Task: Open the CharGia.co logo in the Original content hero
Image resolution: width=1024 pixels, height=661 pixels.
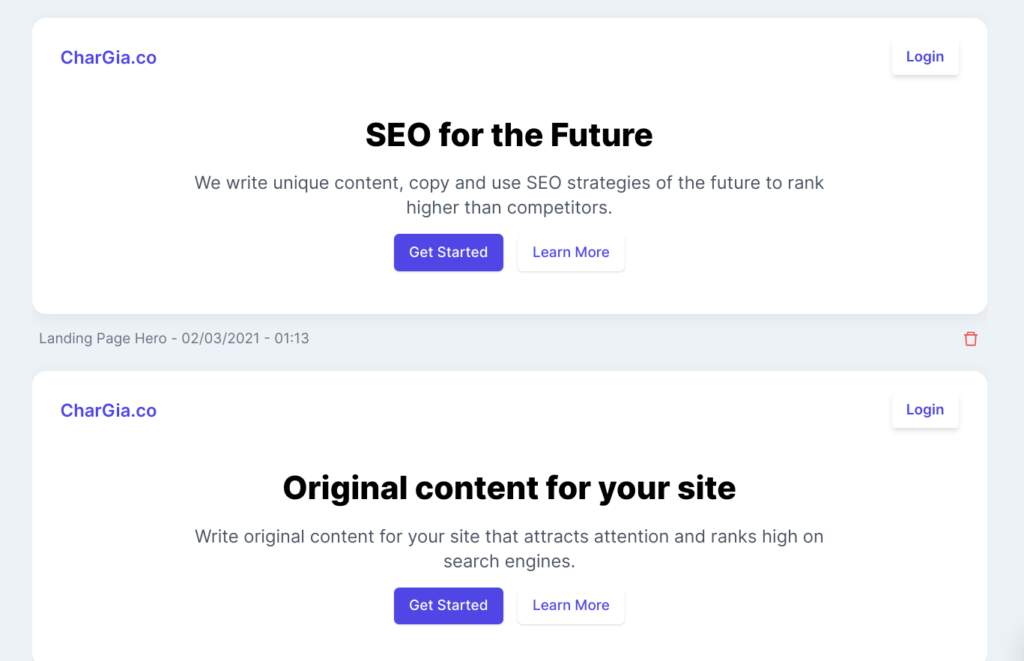Action: [x=108, y=410]
